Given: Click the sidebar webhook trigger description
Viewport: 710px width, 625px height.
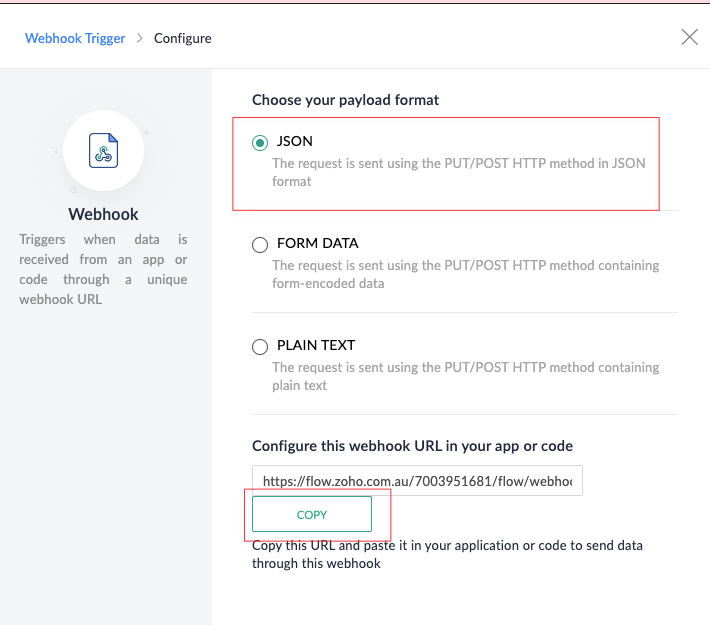Looking at the screenshot, I should click(x=103, y=269).
